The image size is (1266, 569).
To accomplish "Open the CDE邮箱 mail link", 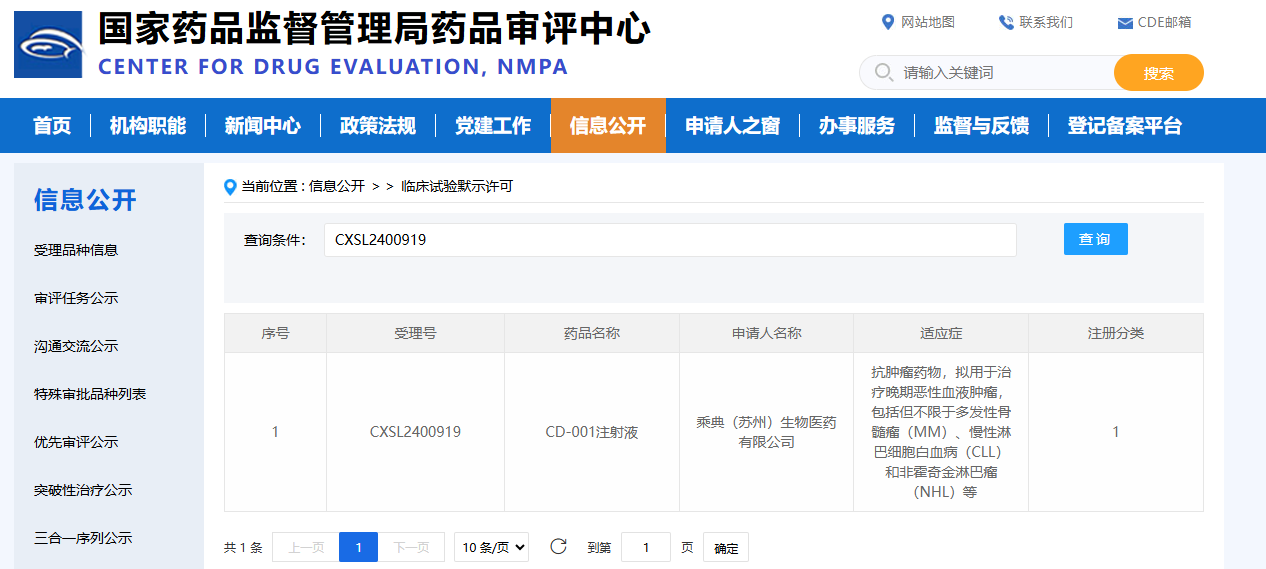I will point(1153,23).
